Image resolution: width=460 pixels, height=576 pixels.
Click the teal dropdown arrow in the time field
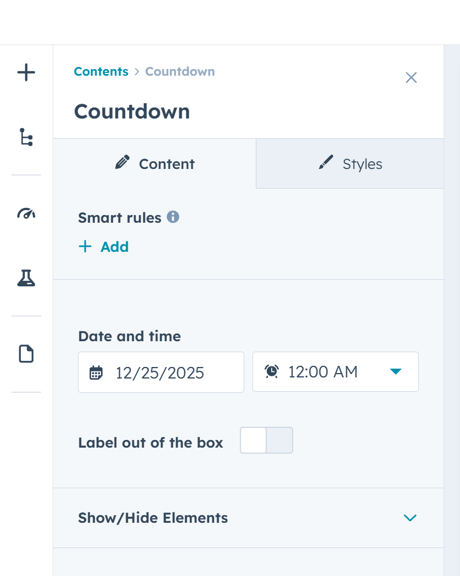pos(396,372)
